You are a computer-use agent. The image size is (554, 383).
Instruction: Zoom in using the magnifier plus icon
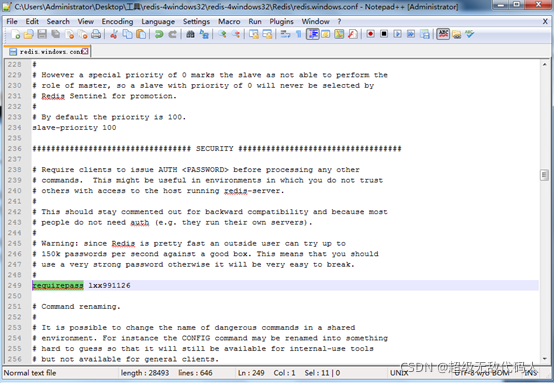pos(222,34)
